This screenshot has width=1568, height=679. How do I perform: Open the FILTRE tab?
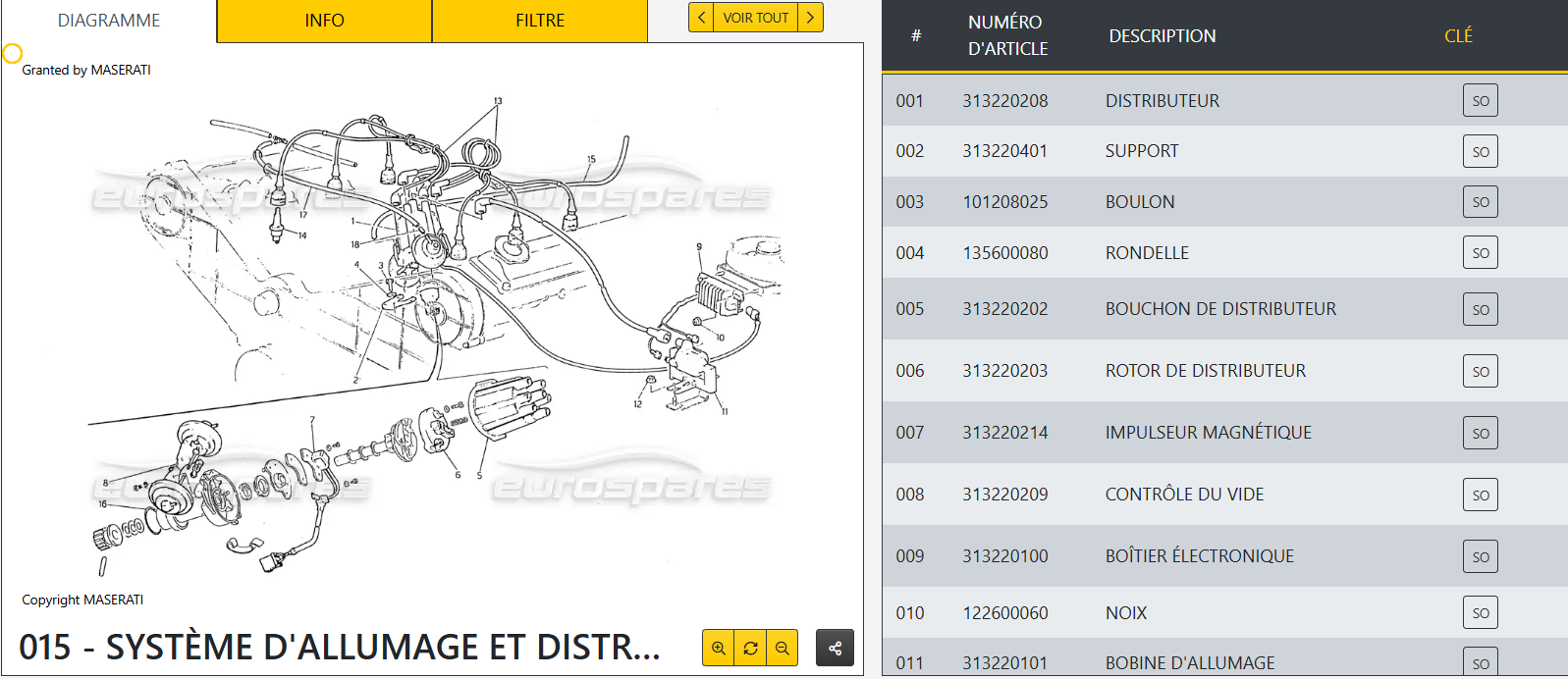pos(540,21)
